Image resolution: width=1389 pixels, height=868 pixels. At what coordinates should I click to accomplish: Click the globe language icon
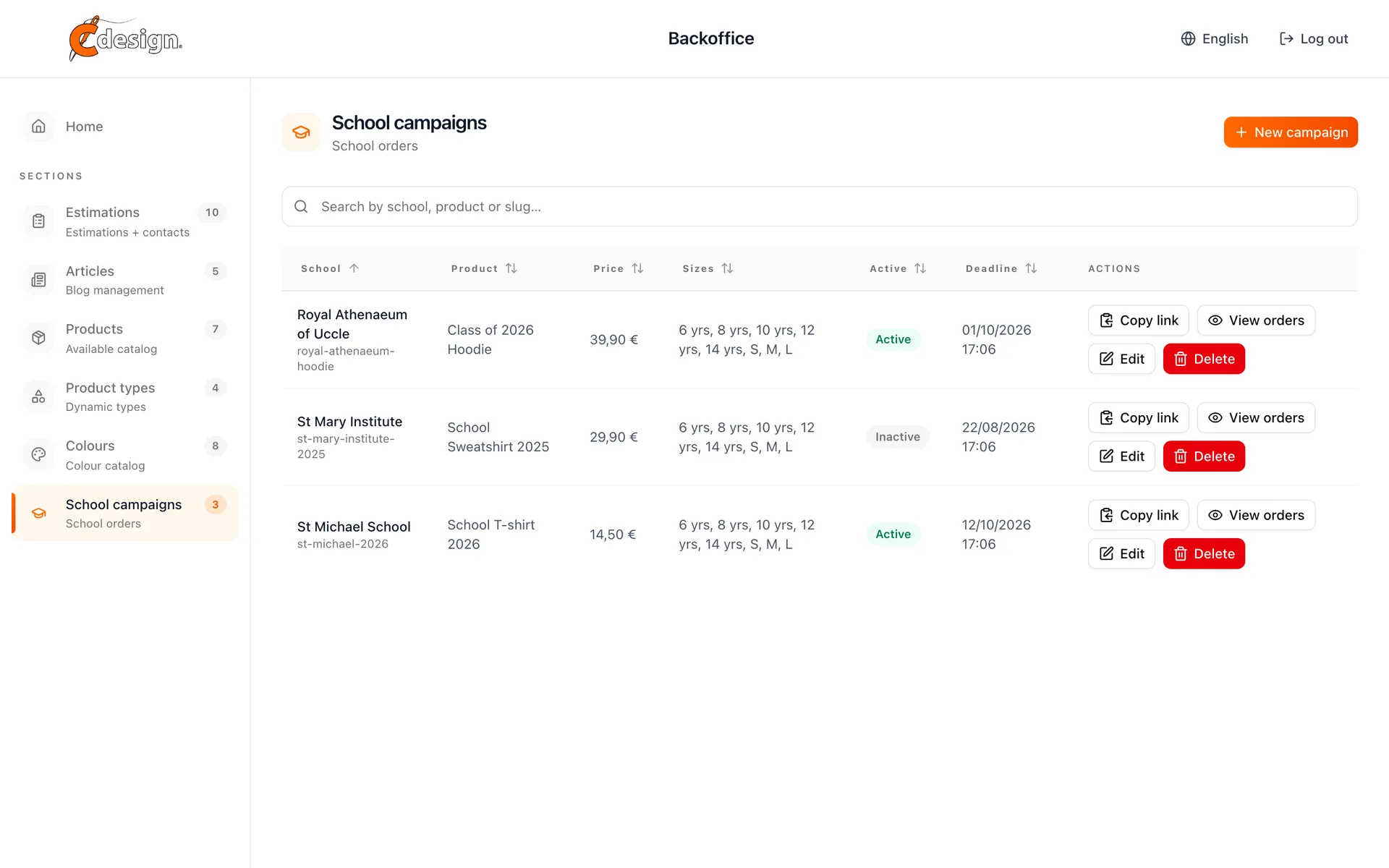[1188, 38]
